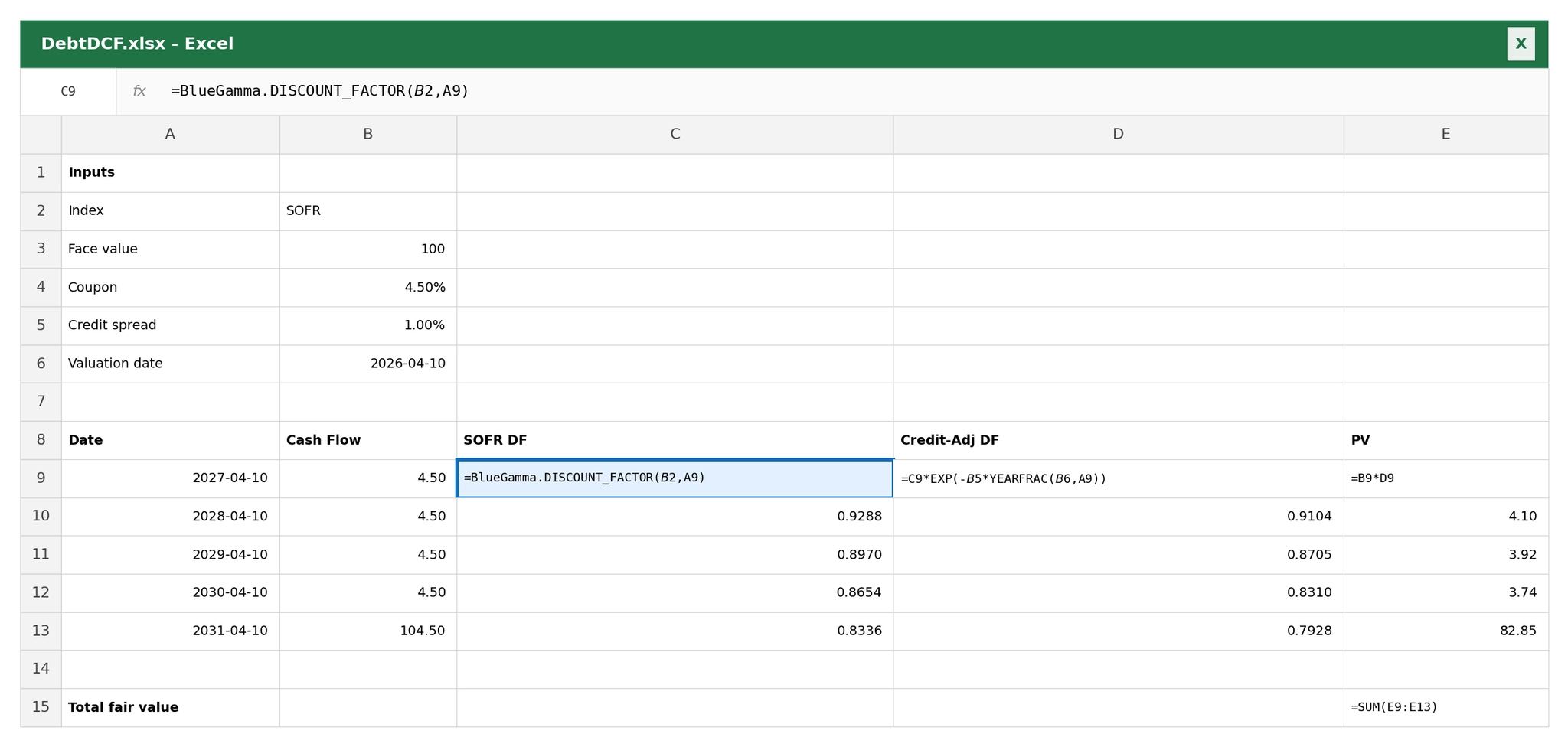Select the 2030-04-10 date cell
The width and height of the screenshot is (1568, 747).
click(170, 592)
